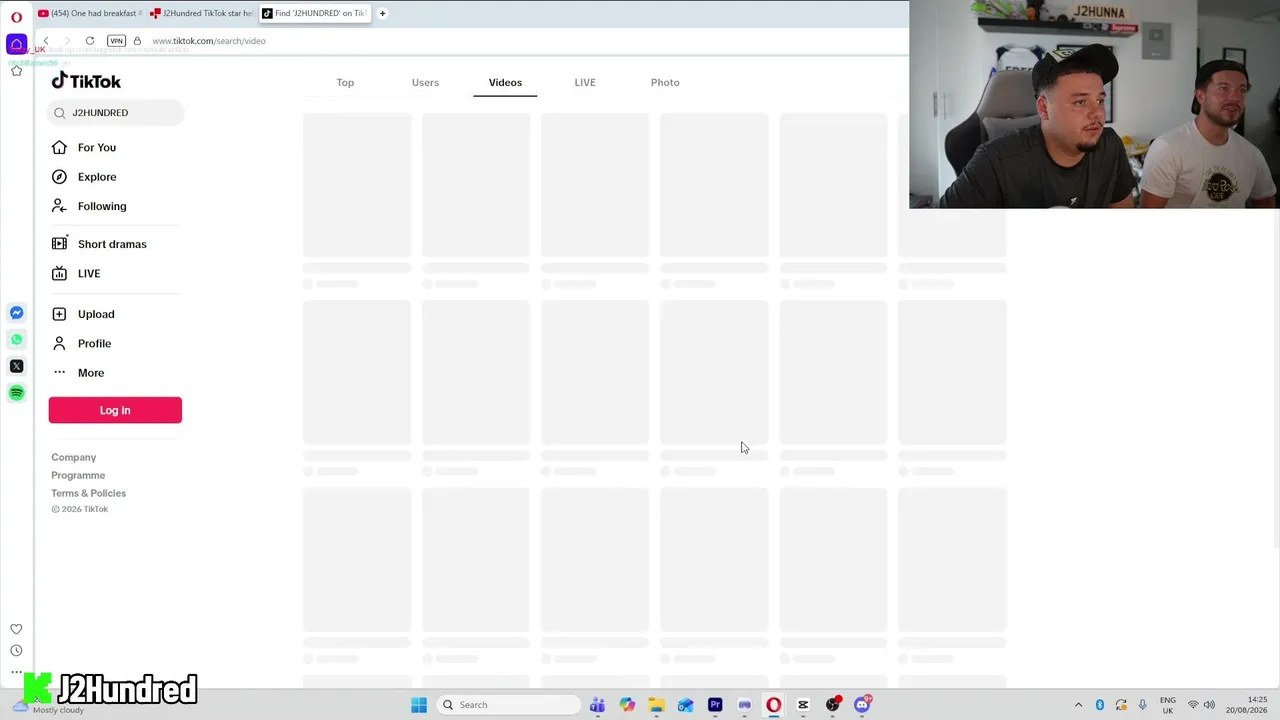Switch to the LIVE results tab
The image size is (1280, 720).
(x=585, y=82)
